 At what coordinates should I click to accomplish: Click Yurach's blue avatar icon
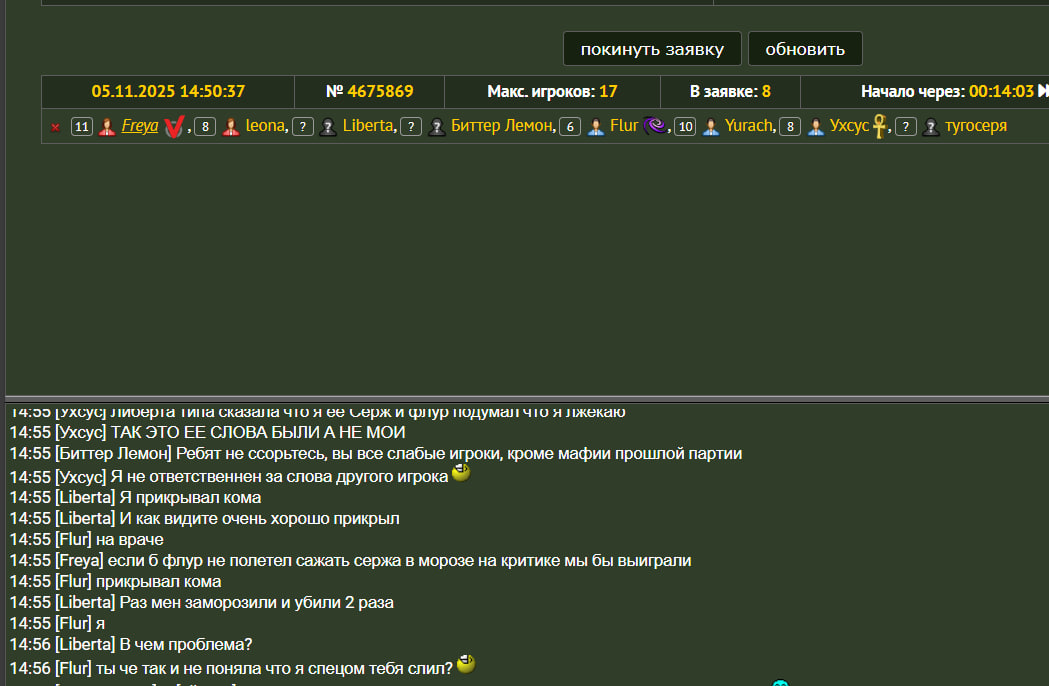(x=710, y=126)
